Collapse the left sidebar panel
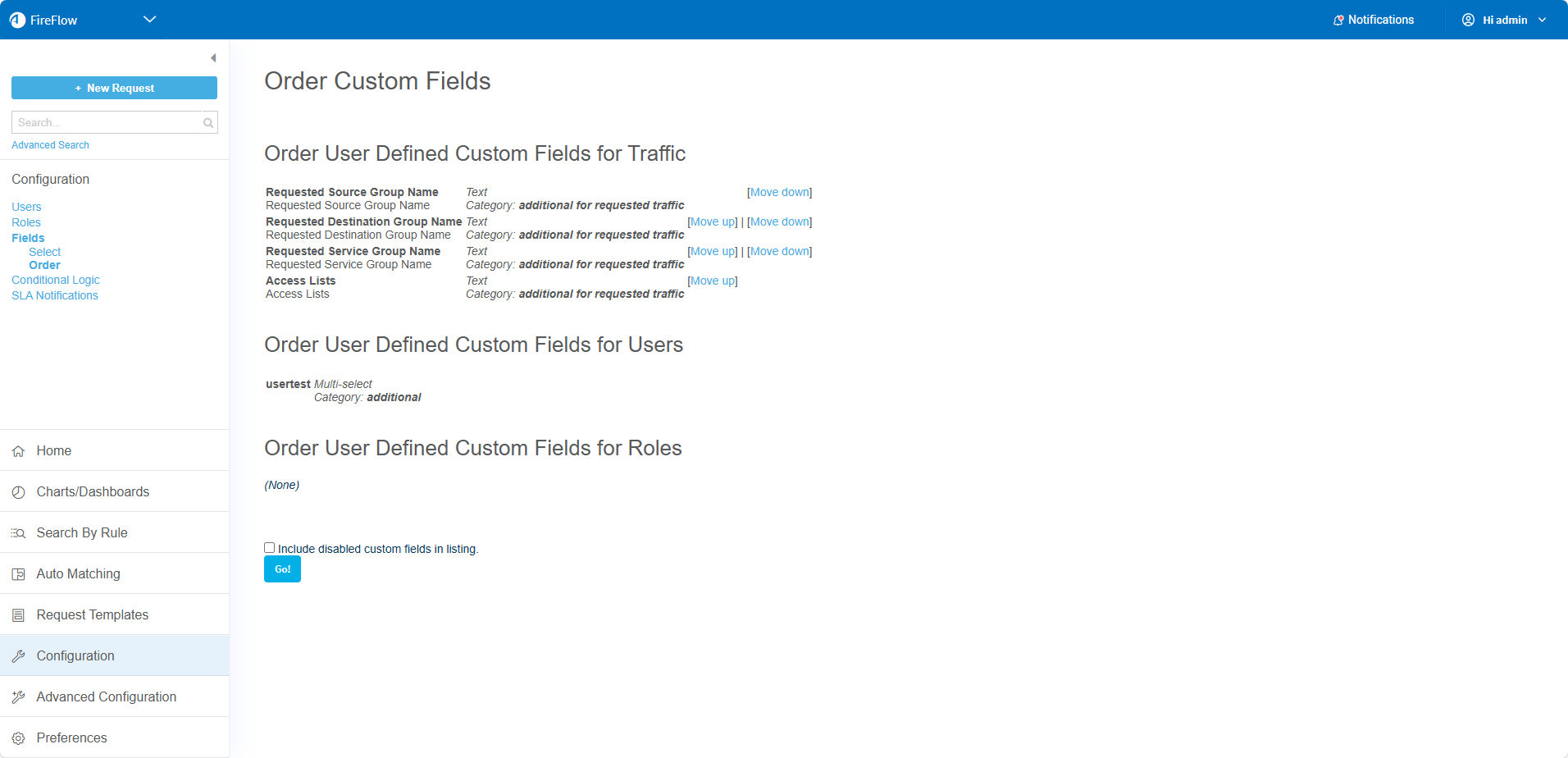 (213, 58)
